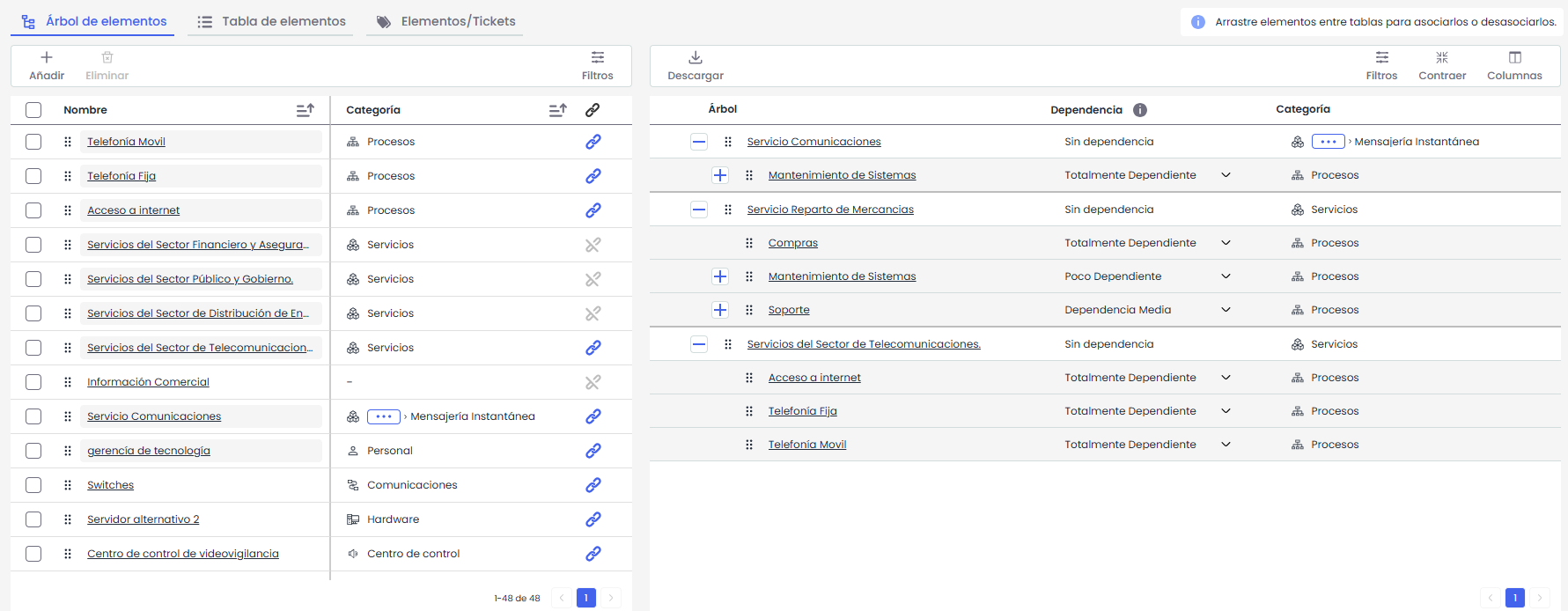Click the Añadir plus icon
The height and width of the screenshot is (611, 1568).
click(x=47, y=58)
